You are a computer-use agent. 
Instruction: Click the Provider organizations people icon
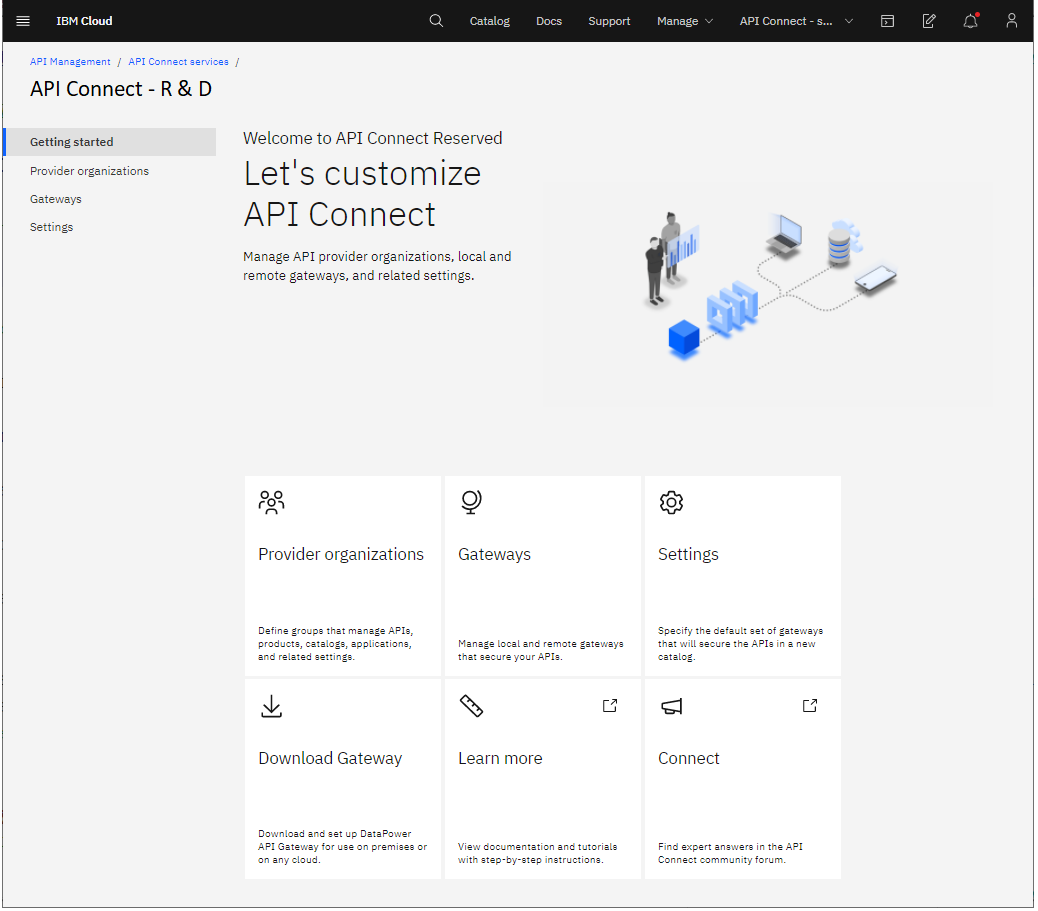coord(271,502)
